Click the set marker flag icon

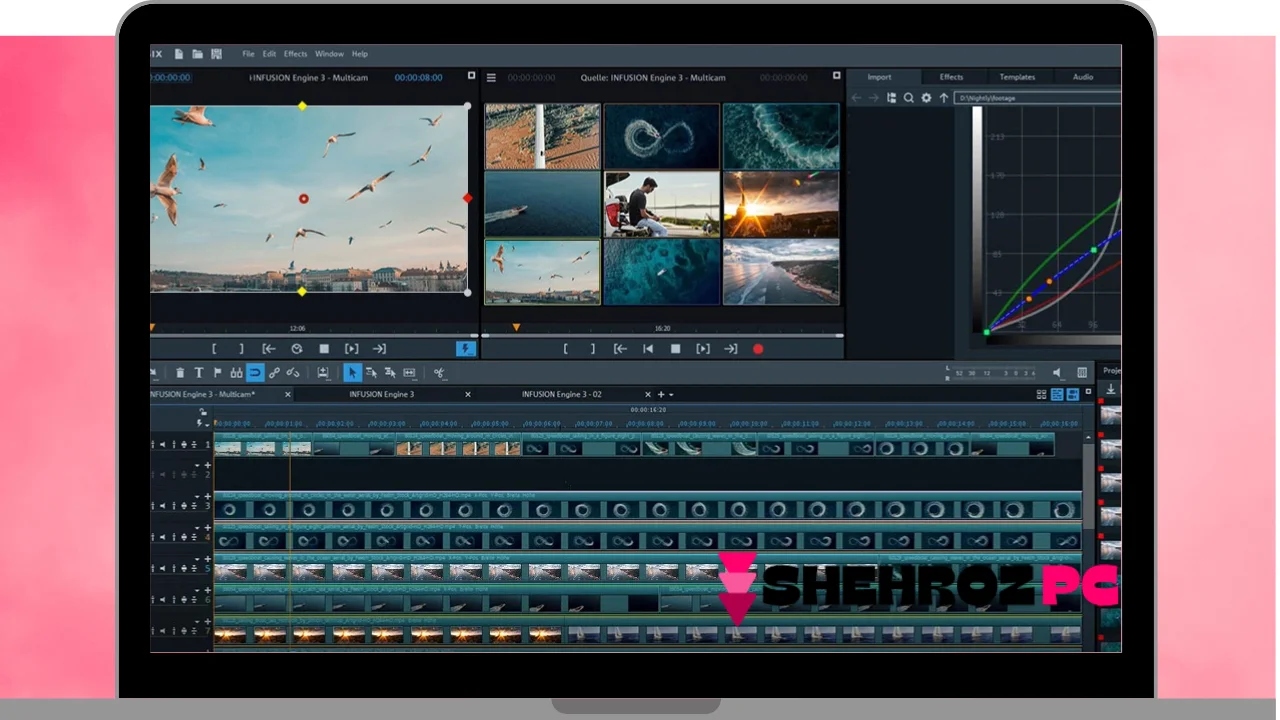[217, 373]
